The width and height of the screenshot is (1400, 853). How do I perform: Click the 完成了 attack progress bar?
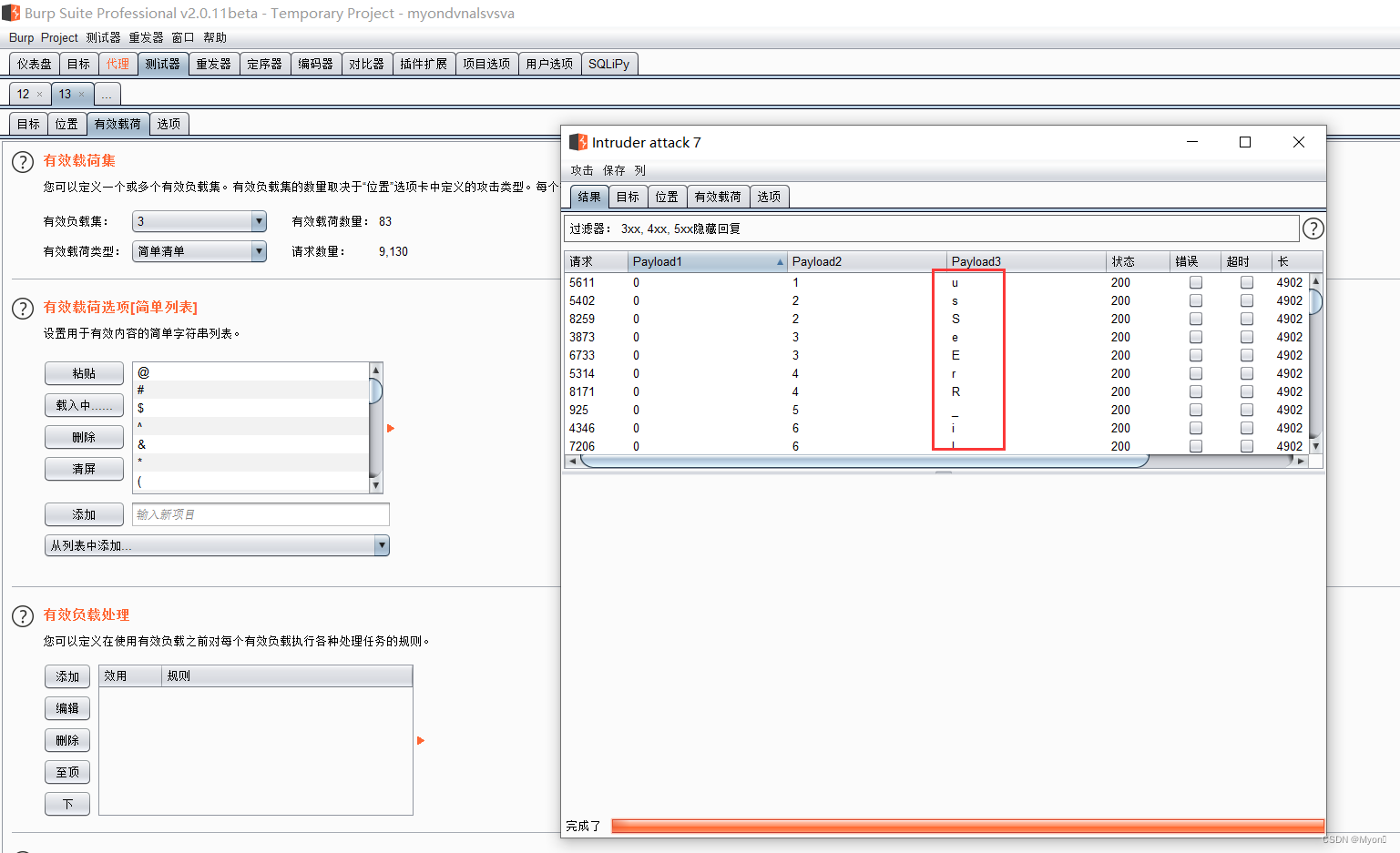pyautogui.click(x=967, y=826)
